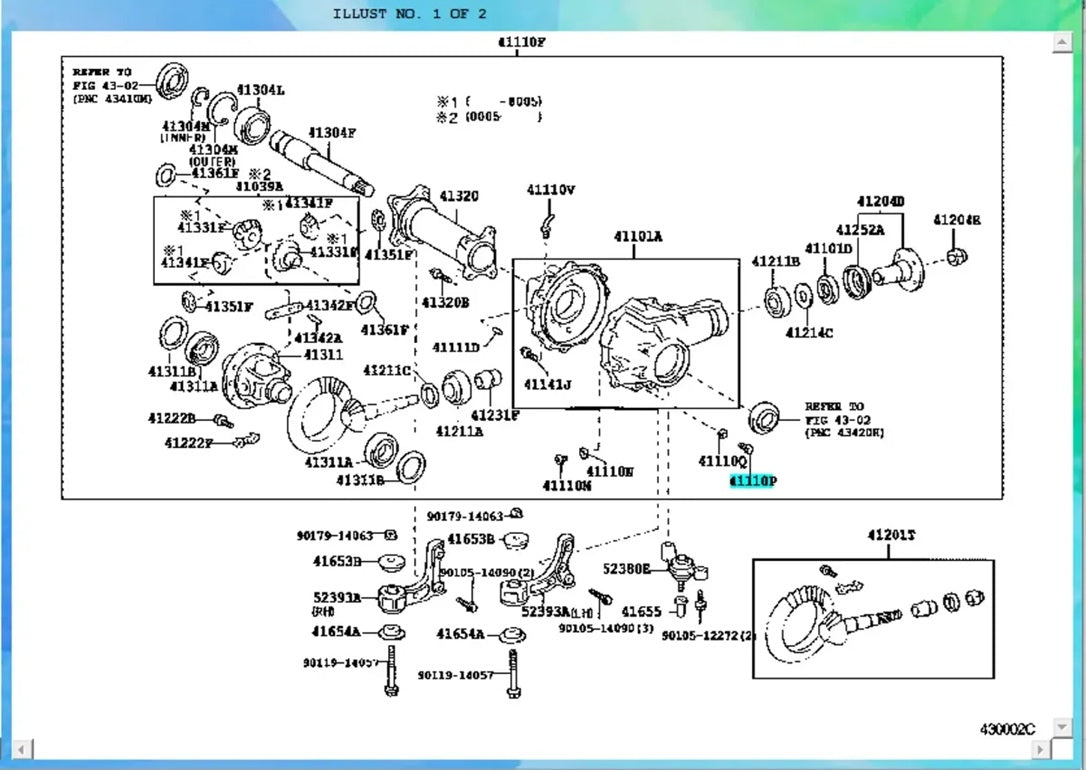Choose part code 41110F above the diagram
Screen dimensions: 1086x770
click(x=522, y=42)
